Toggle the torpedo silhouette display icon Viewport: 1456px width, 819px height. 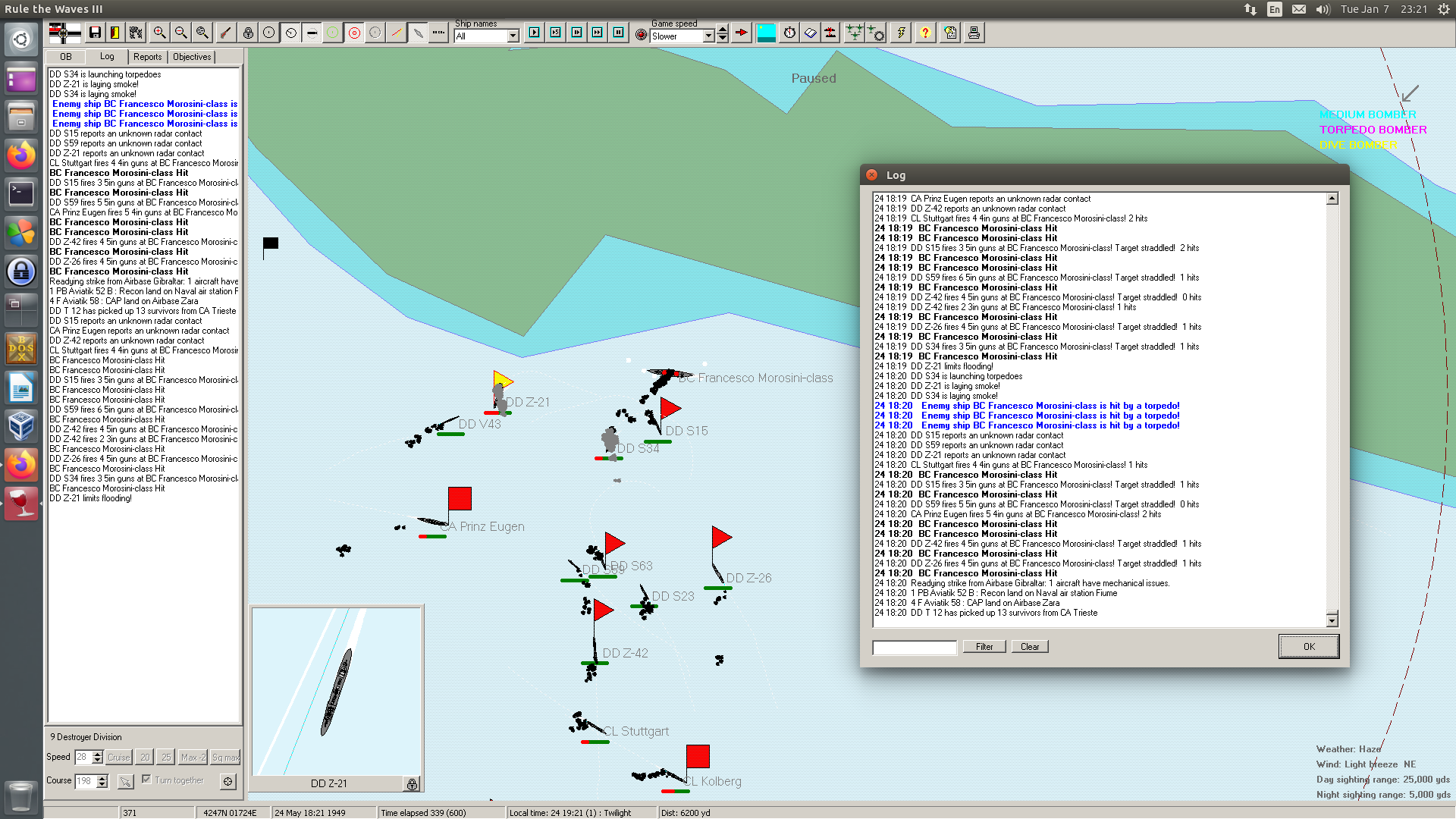(312, 33)
